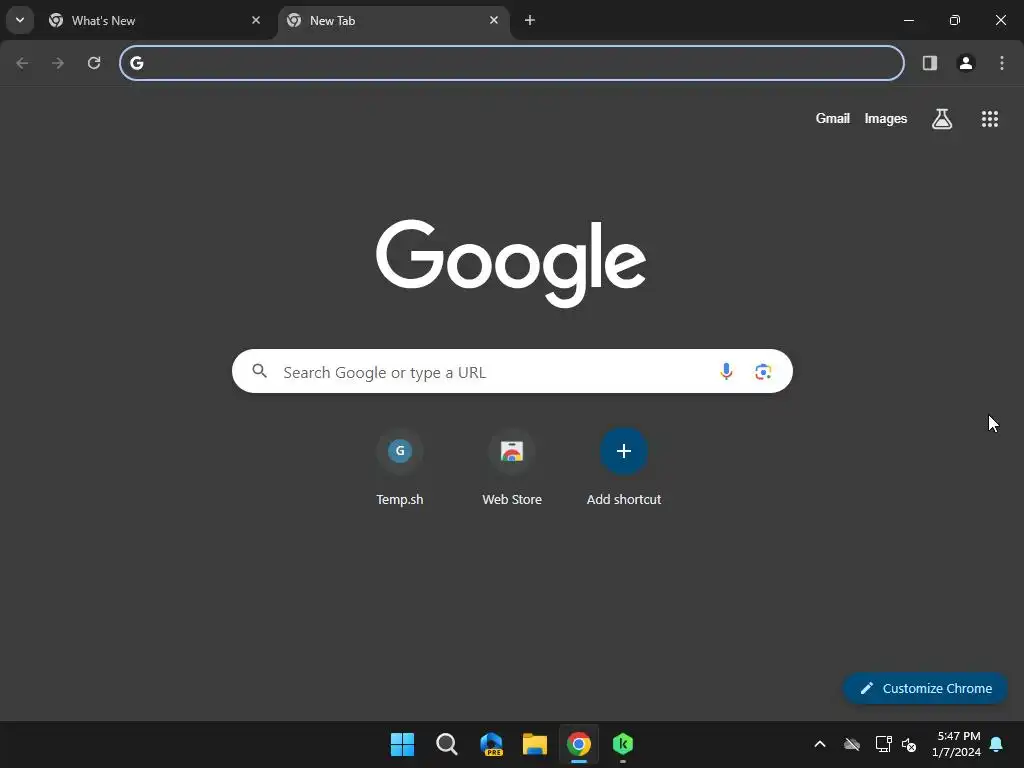
Task: Open the tab search dropdown arrow
Action: click(20, 20)
